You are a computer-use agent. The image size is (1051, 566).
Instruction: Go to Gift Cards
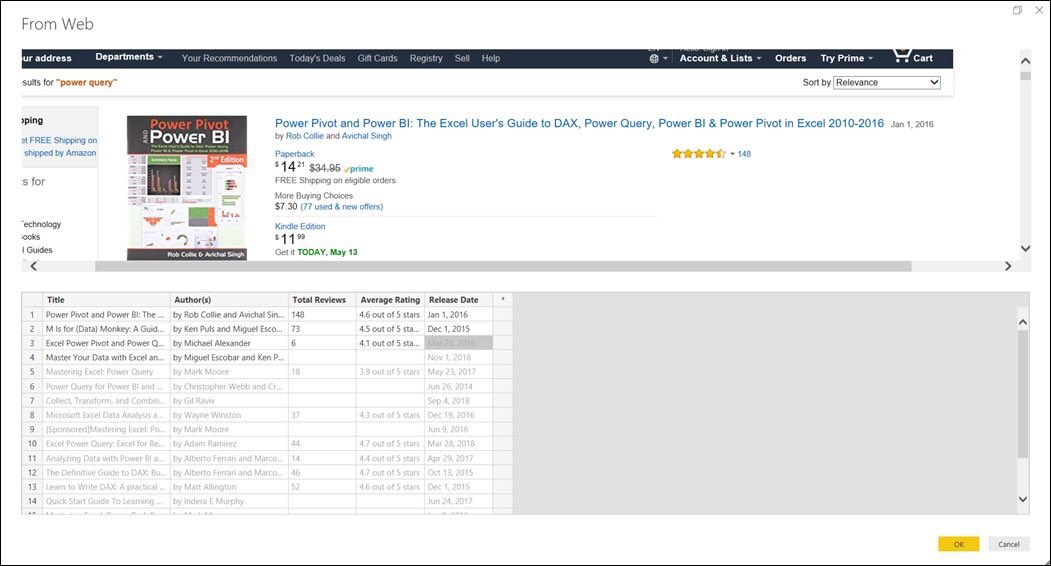pos(377,58)
